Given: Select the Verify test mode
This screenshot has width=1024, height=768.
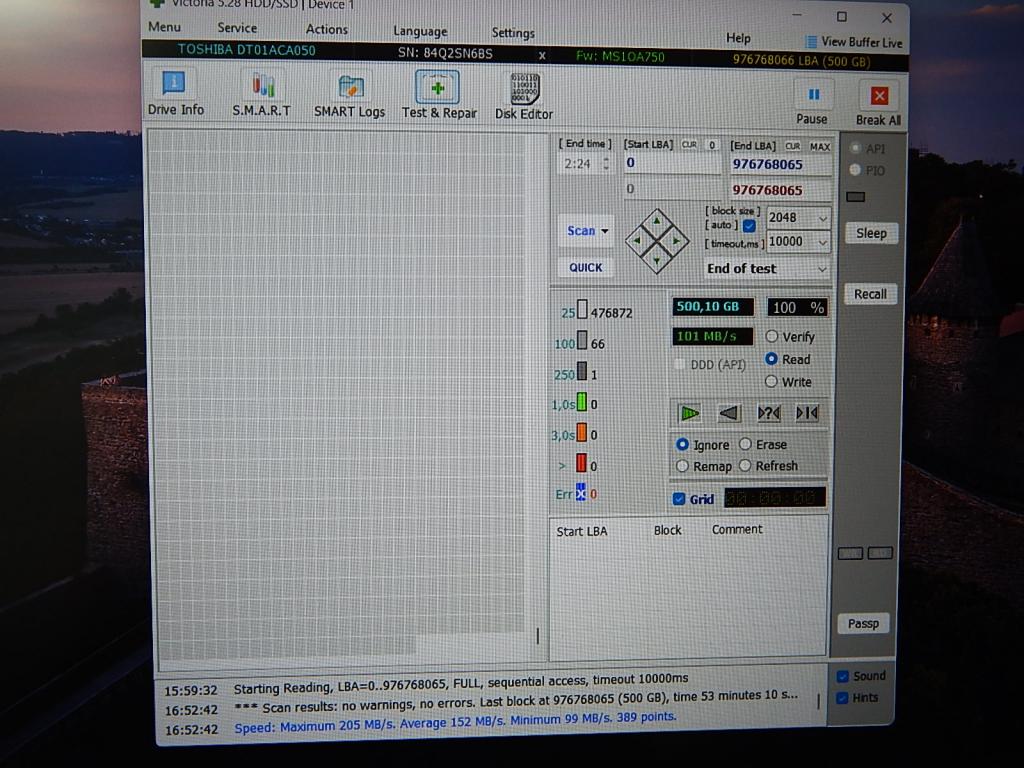Looking at the screenshot, I should click(772, 337).
